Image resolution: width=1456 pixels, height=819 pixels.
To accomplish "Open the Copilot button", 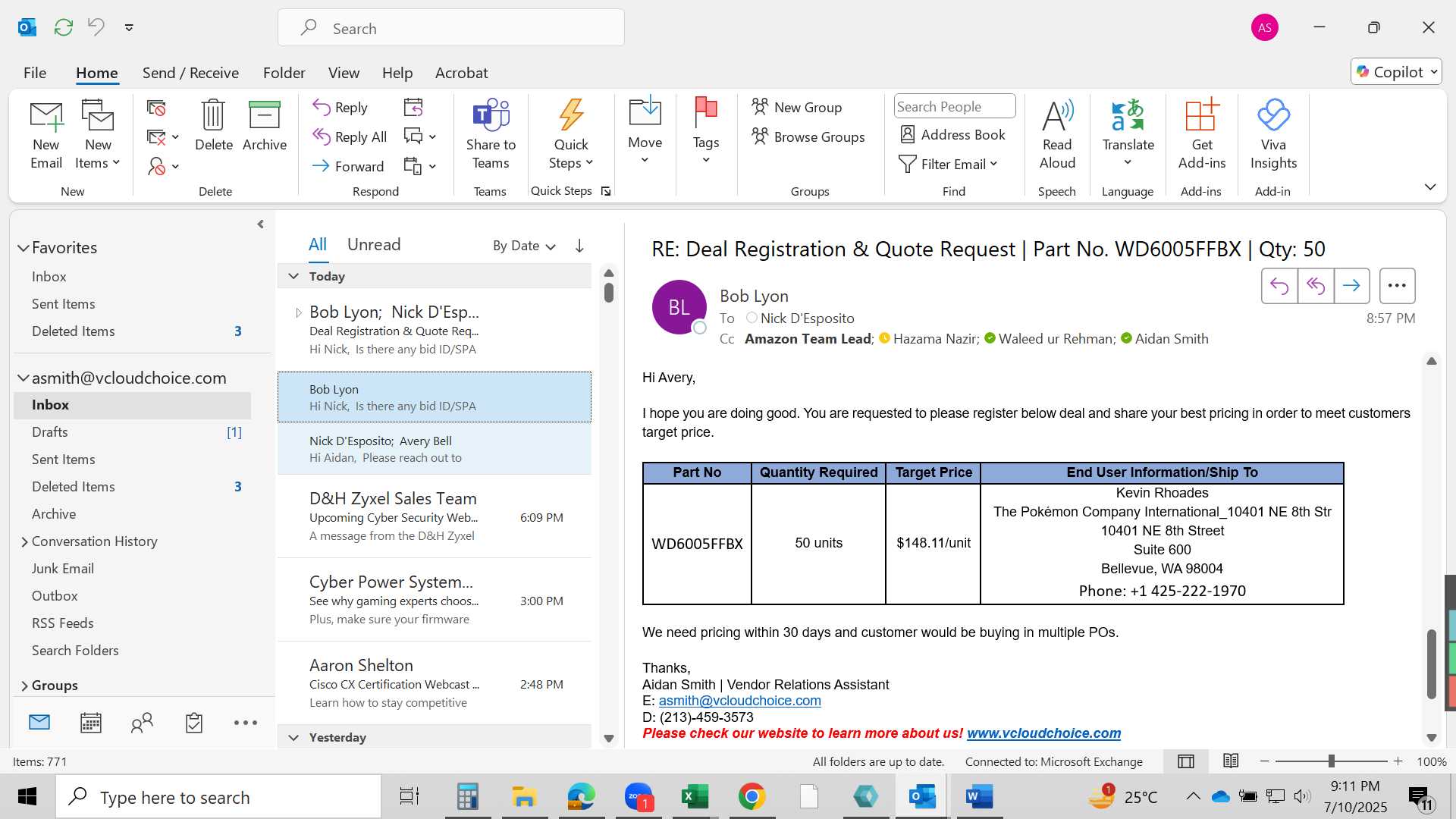I will (x=1396, y=72).
